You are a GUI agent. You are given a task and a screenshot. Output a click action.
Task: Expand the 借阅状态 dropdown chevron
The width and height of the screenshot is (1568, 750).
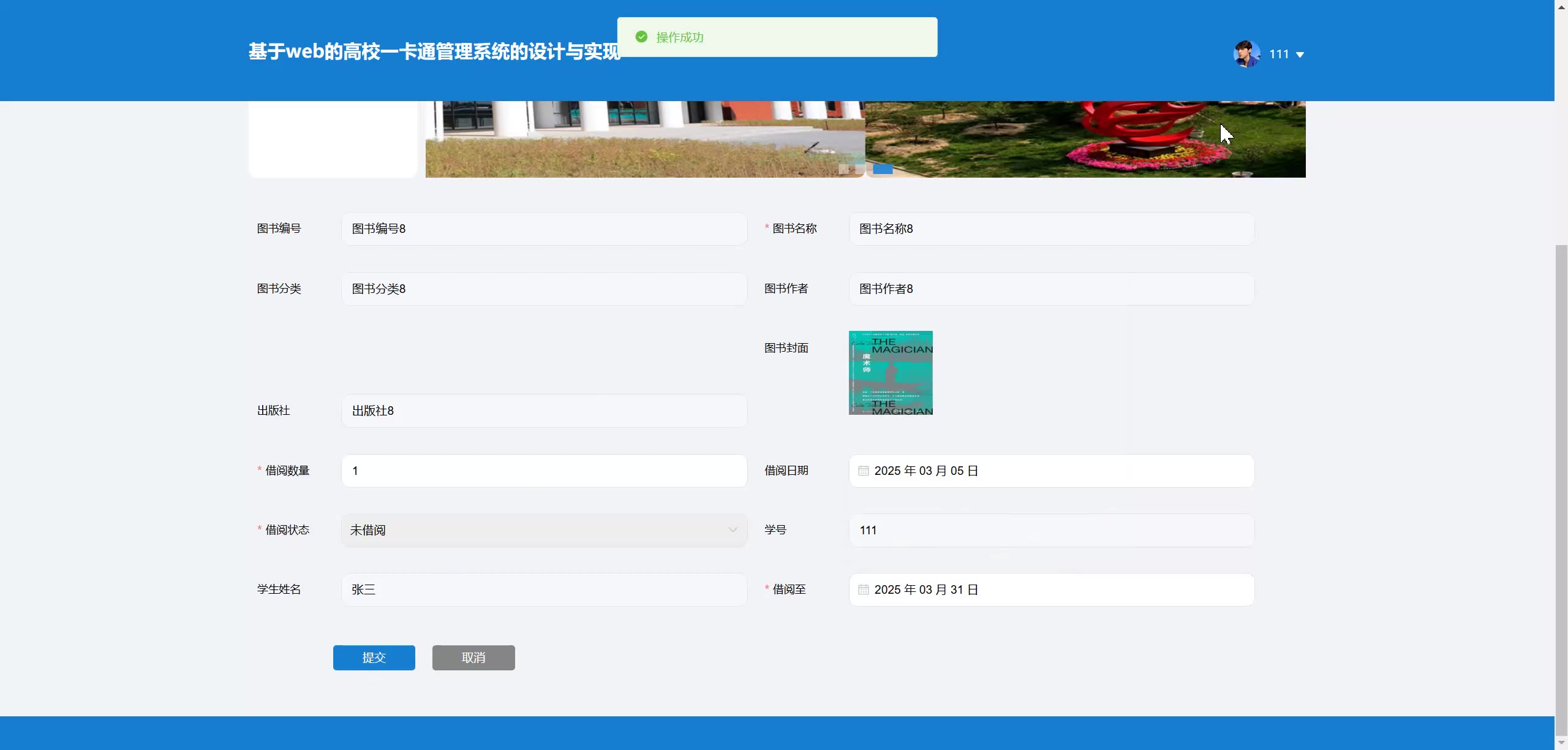click(x=733, y=530)
